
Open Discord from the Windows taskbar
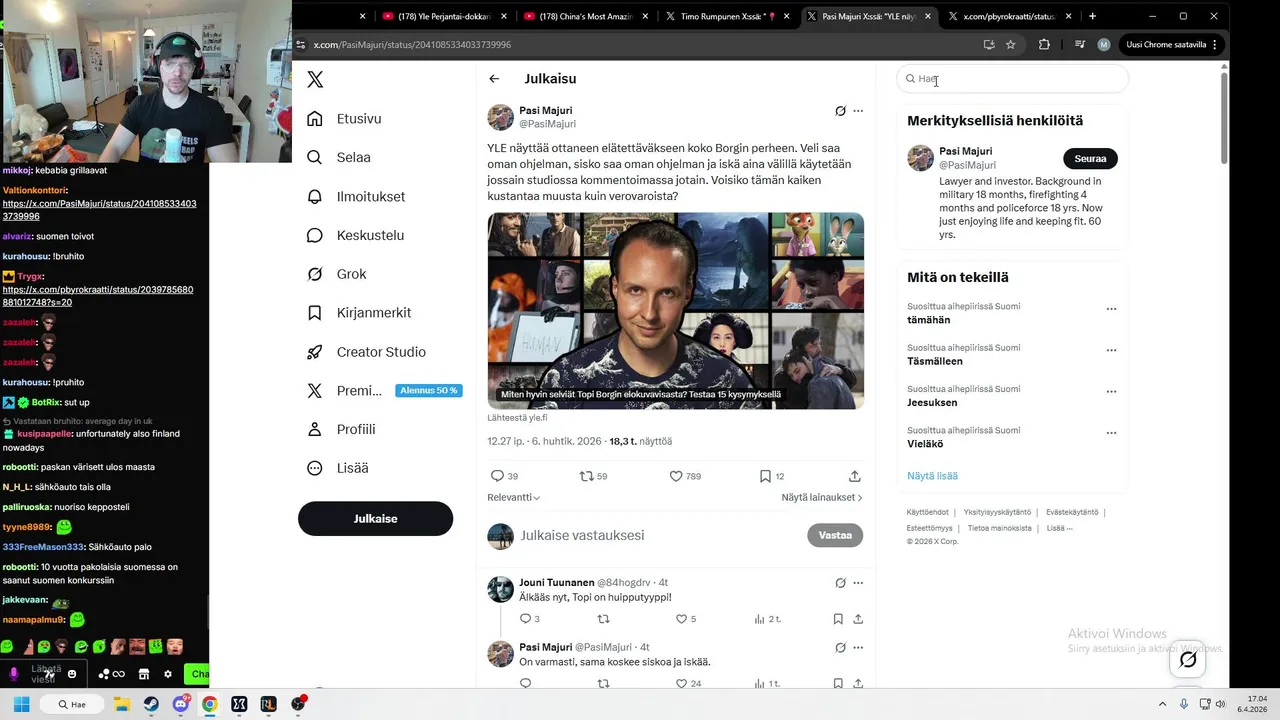tap(180, 704)
